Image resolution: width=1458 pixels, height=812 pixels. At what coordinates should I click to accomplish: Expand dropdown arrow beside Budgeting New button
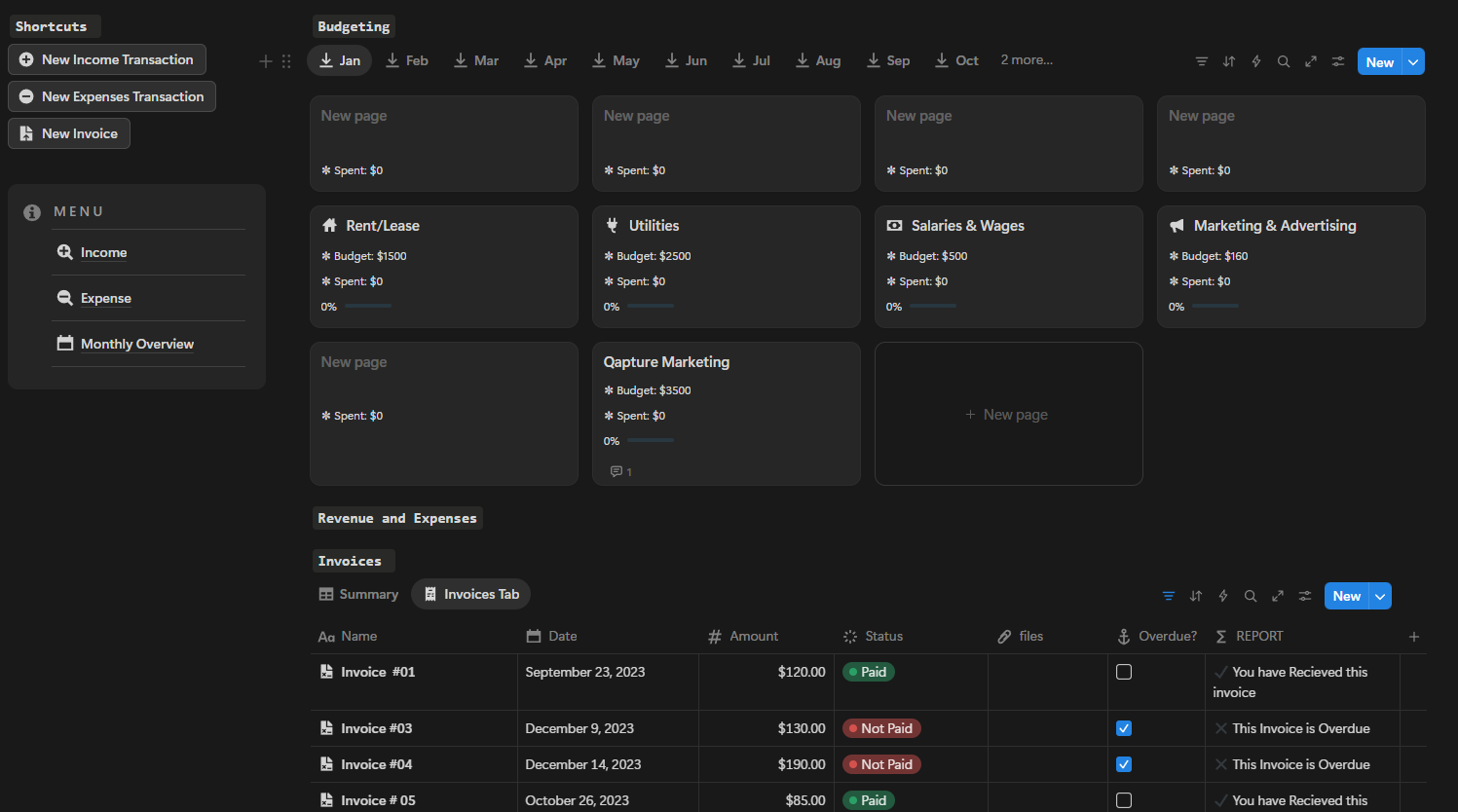(x=1413, y=62)
